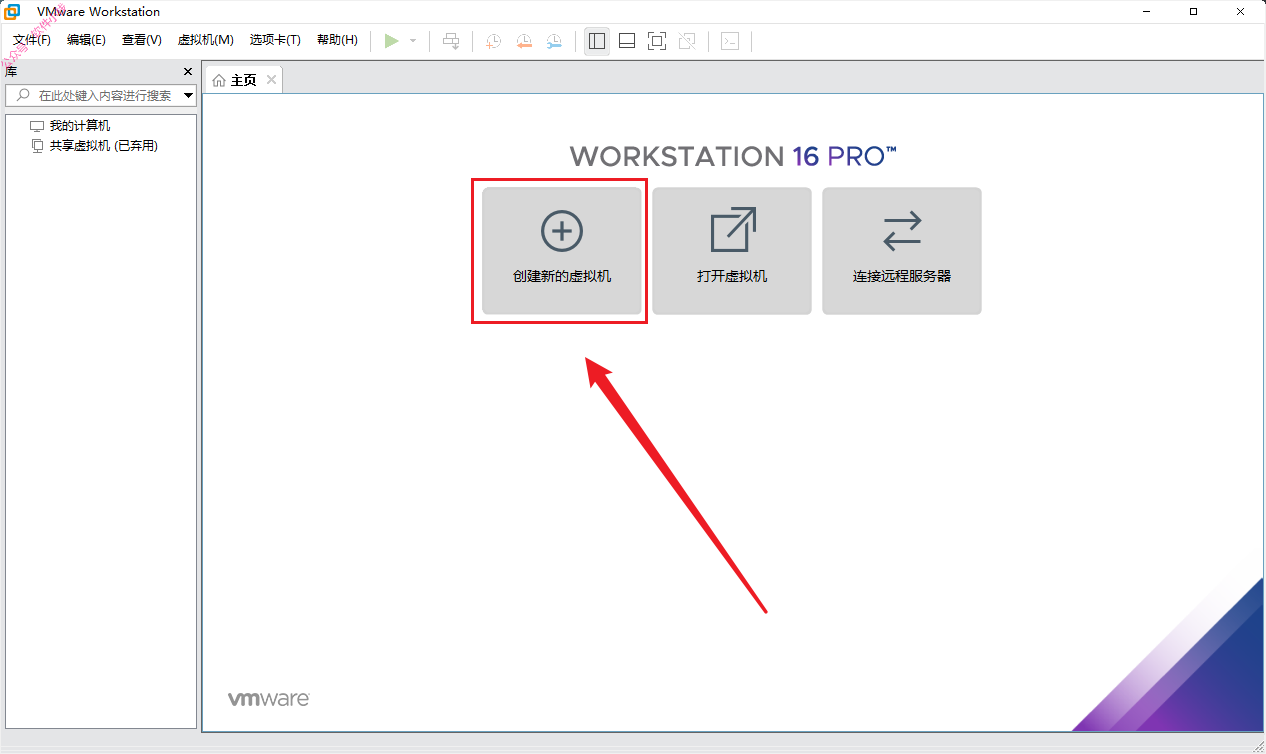Open the 虚拟机(M) menu
Screen dimensions: 1266x754
coord(205,40)
